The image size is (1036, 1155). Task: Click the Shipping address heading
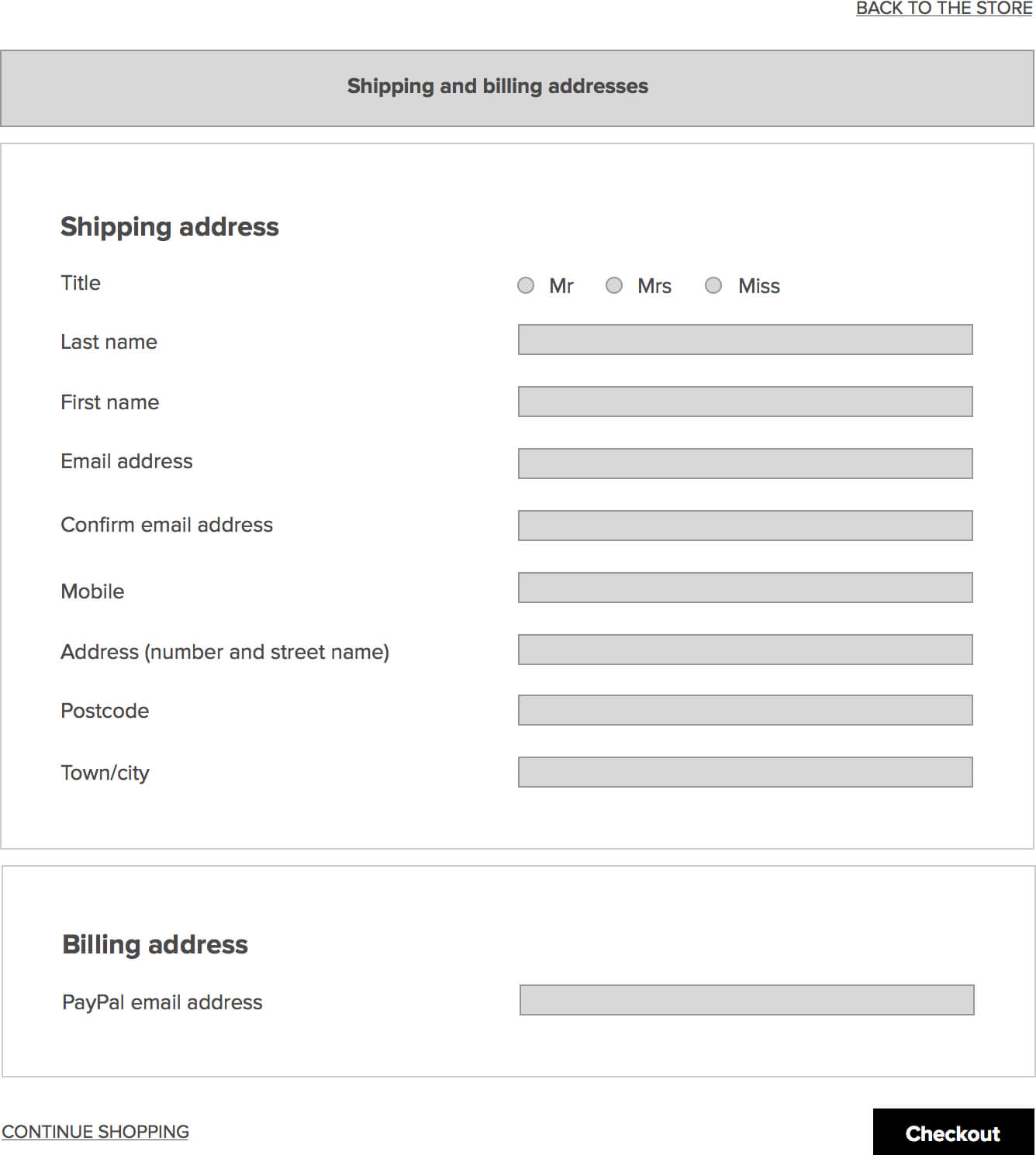coord(170,227)
